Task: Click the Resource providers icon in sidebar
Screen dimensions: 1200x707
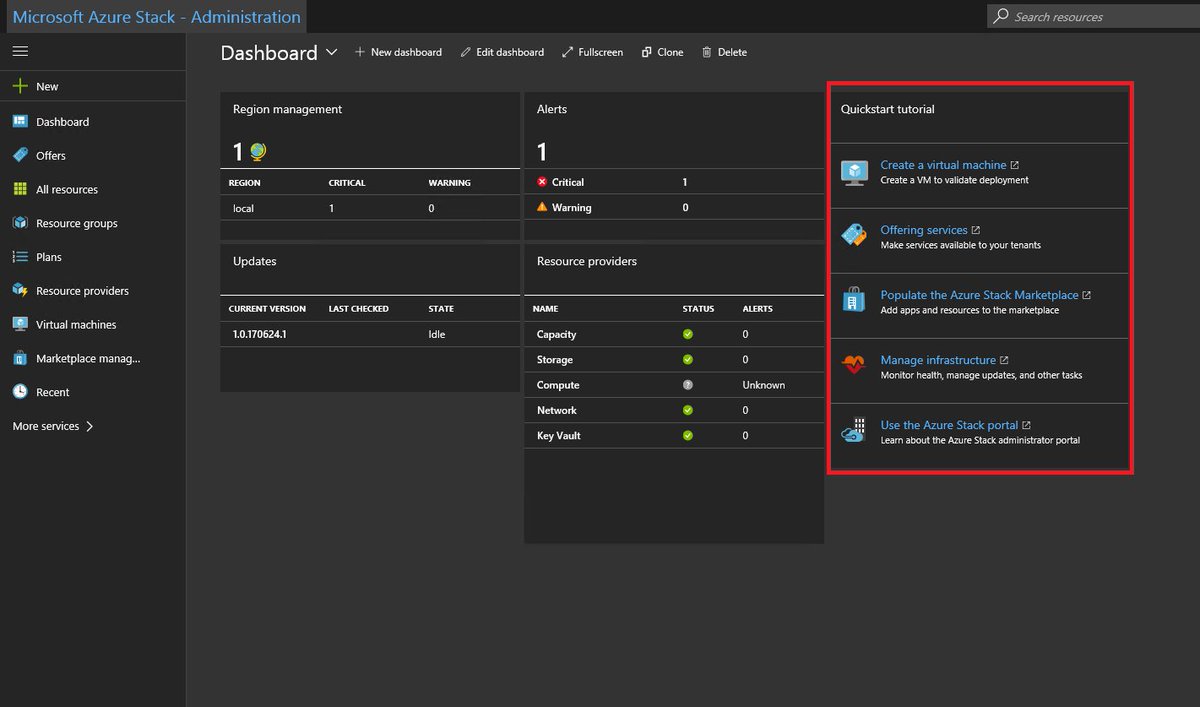Action: pos(20,290)
